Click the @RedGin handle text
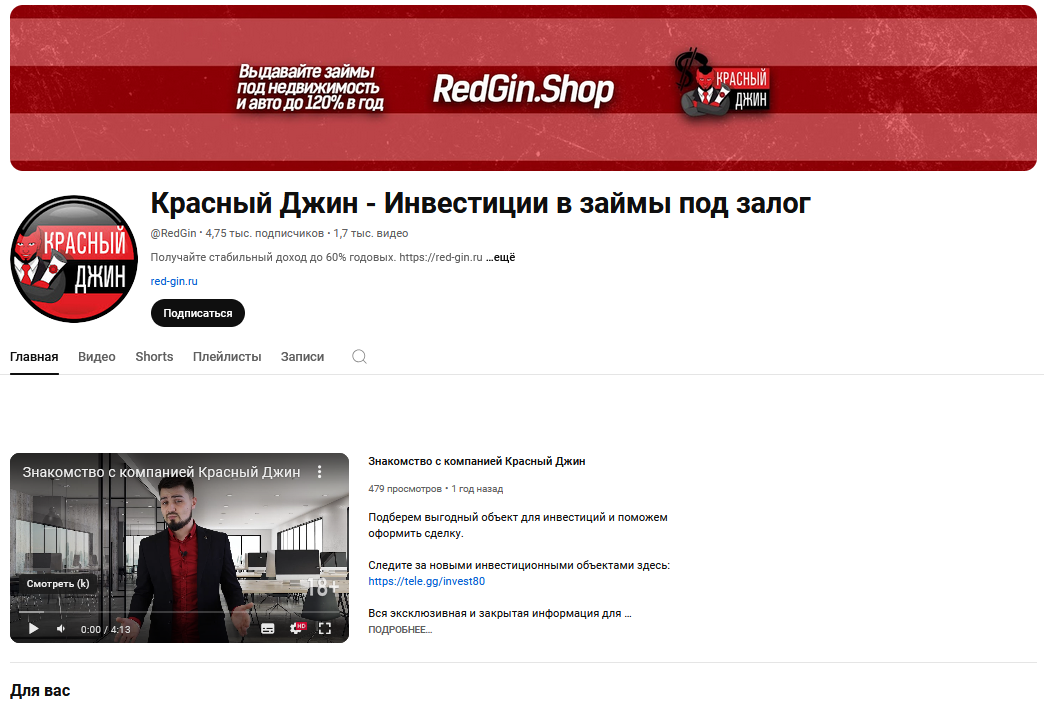 tap(173, 233)
